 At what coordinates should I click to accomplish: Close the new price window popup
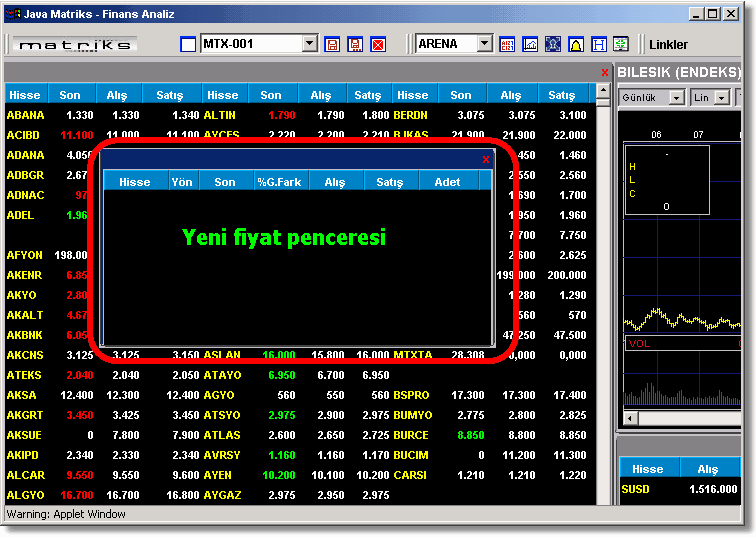point(486,159)
